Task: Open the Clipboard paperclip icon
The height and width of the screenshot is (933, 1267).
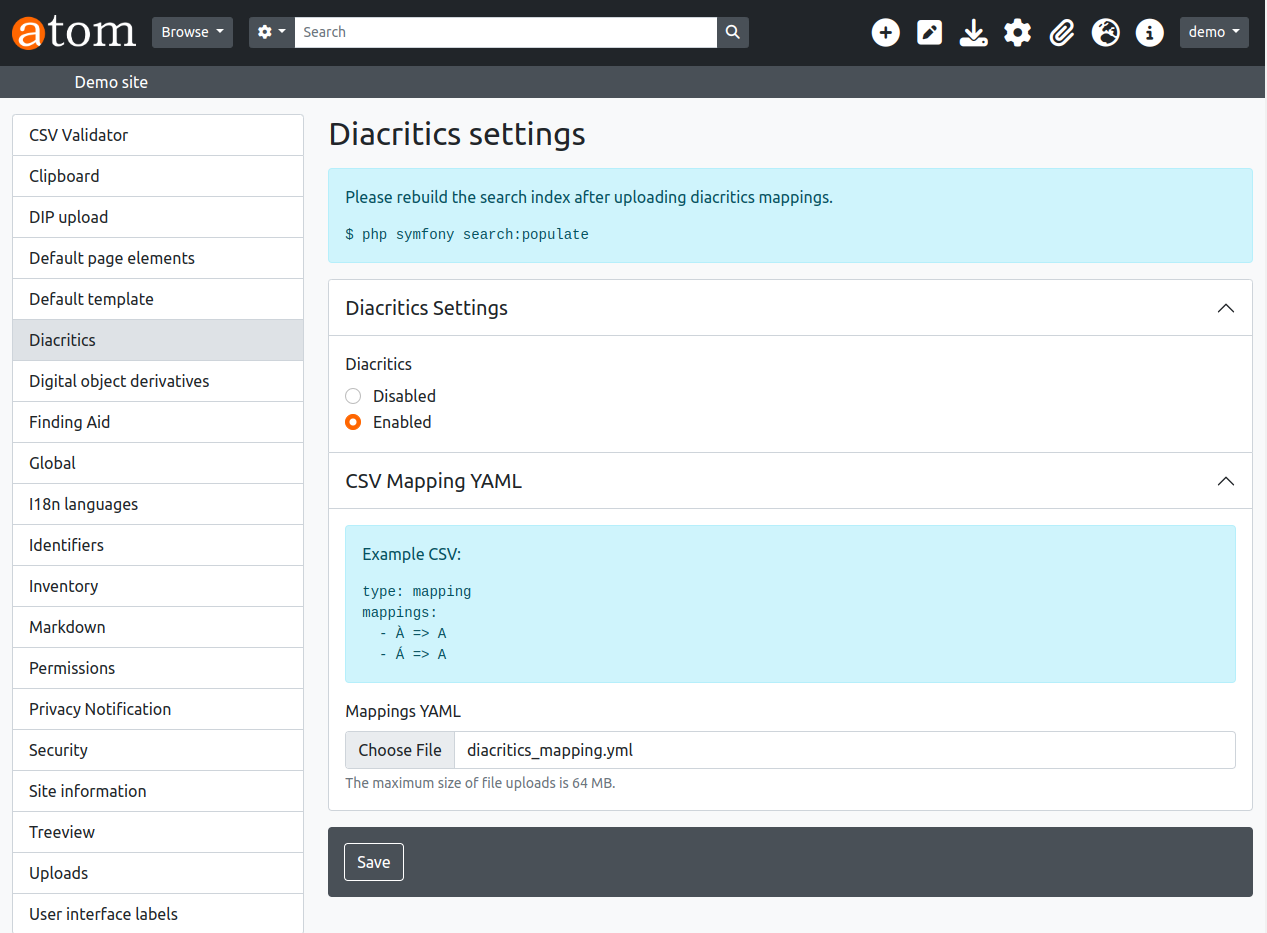Action: [x=1061, y=32]
